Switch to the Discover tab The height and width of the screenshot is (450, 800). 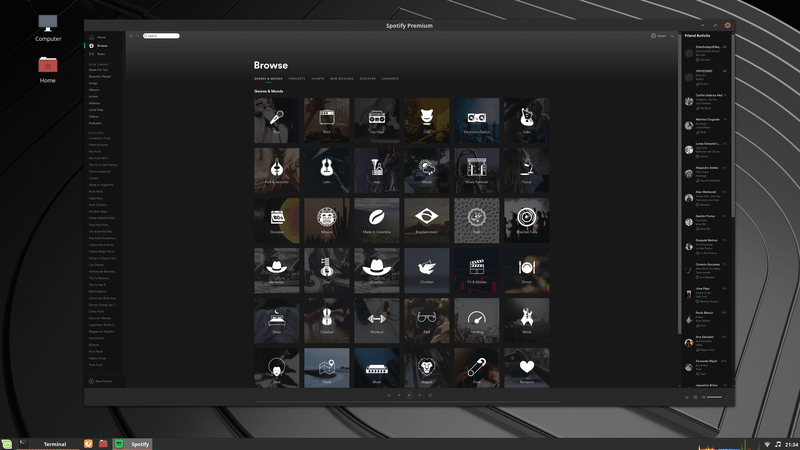tap(368, 79)
